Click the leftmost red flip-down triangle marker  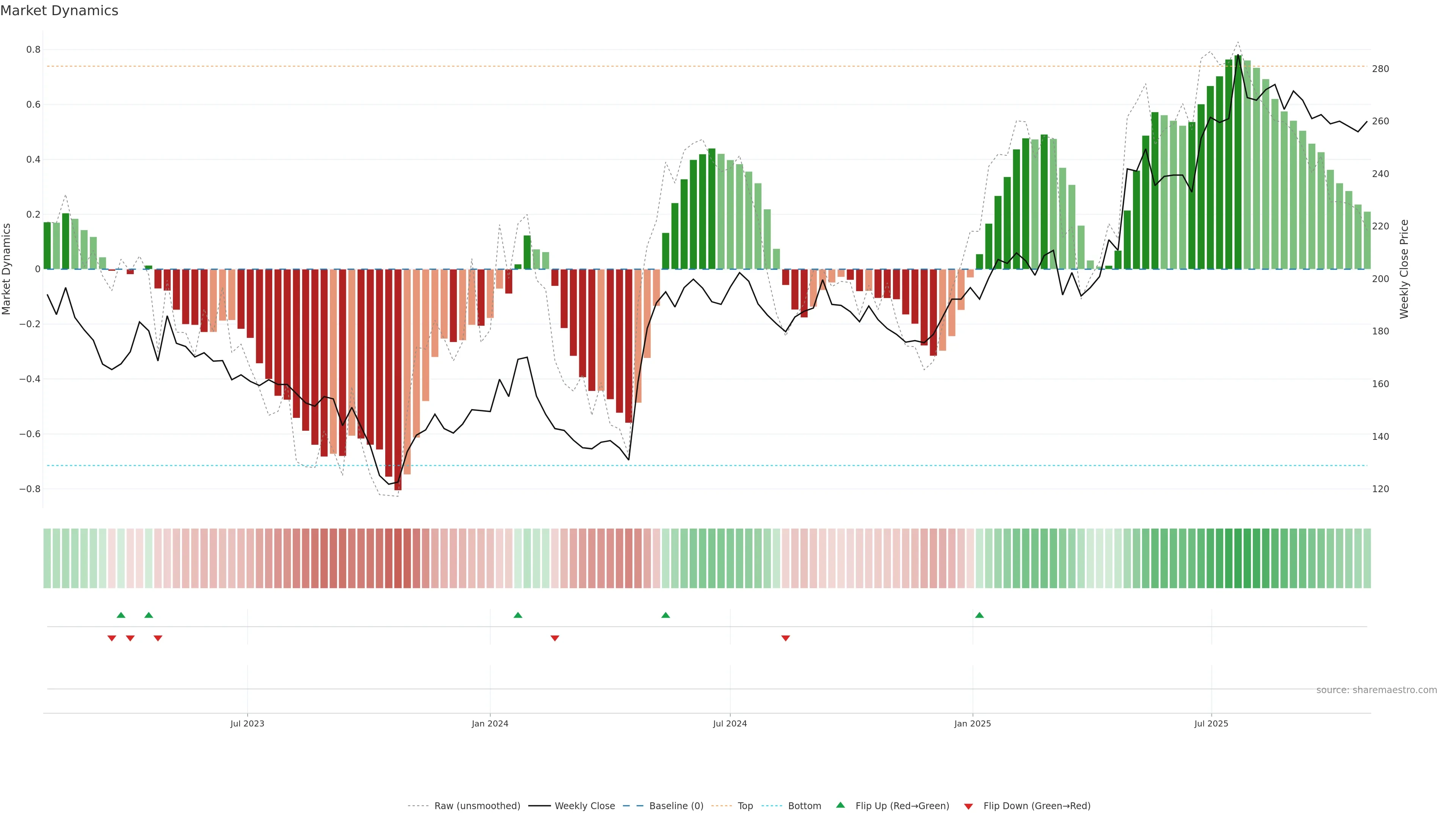click(x=111, y=638)
